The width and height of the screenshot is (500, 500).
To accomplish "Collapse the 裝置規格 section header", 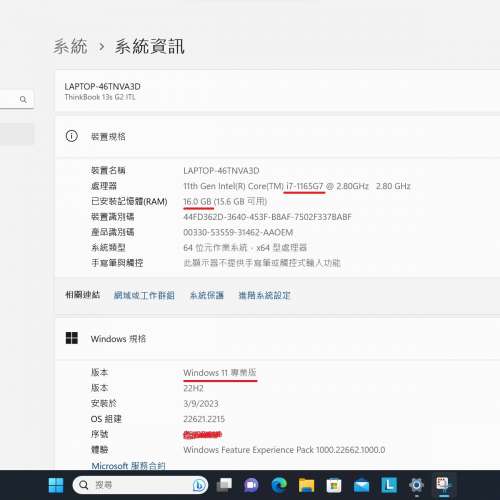I will [x=277, y=136].
